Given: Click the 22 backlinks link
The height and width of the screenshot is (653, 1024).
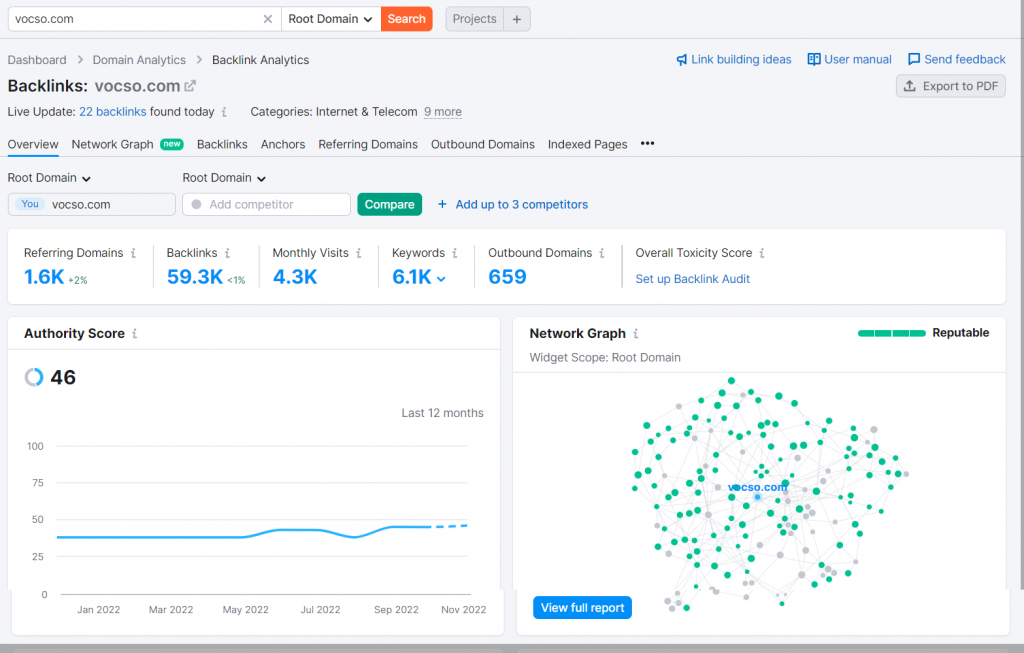Looking at the screenshot, I should 112,112.
